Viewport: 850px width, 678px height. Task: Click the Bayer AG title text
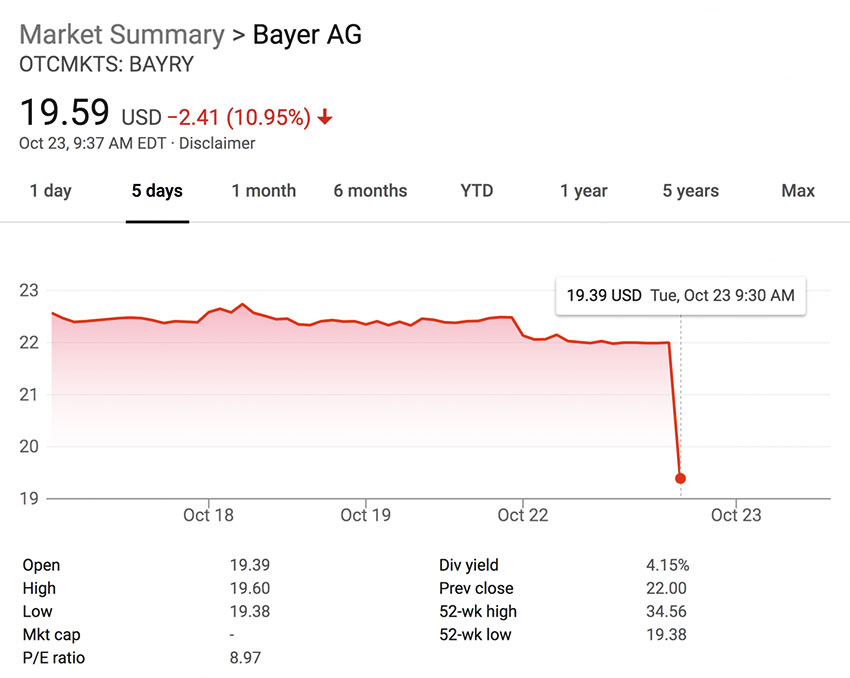pyautogui.click(x=307, y=34)
